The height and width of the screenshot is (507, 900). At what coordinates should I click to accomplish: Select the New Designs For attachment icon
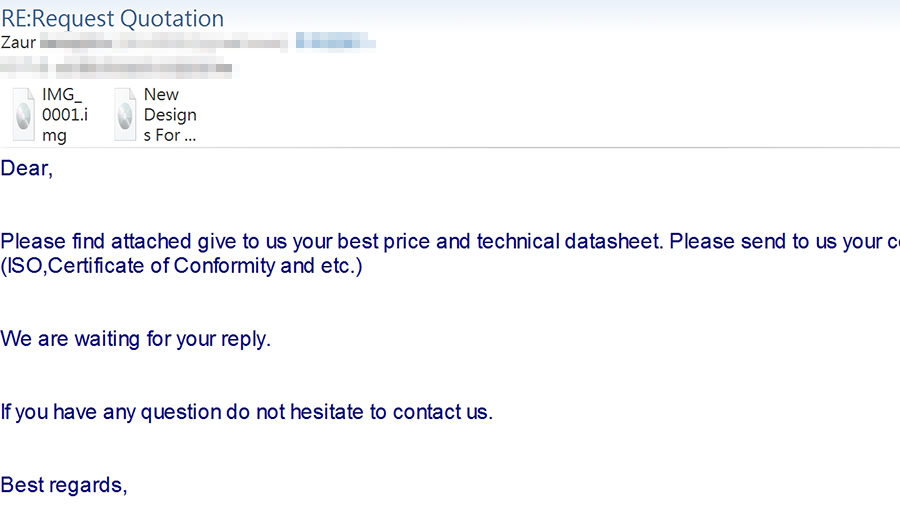point(125,114)
